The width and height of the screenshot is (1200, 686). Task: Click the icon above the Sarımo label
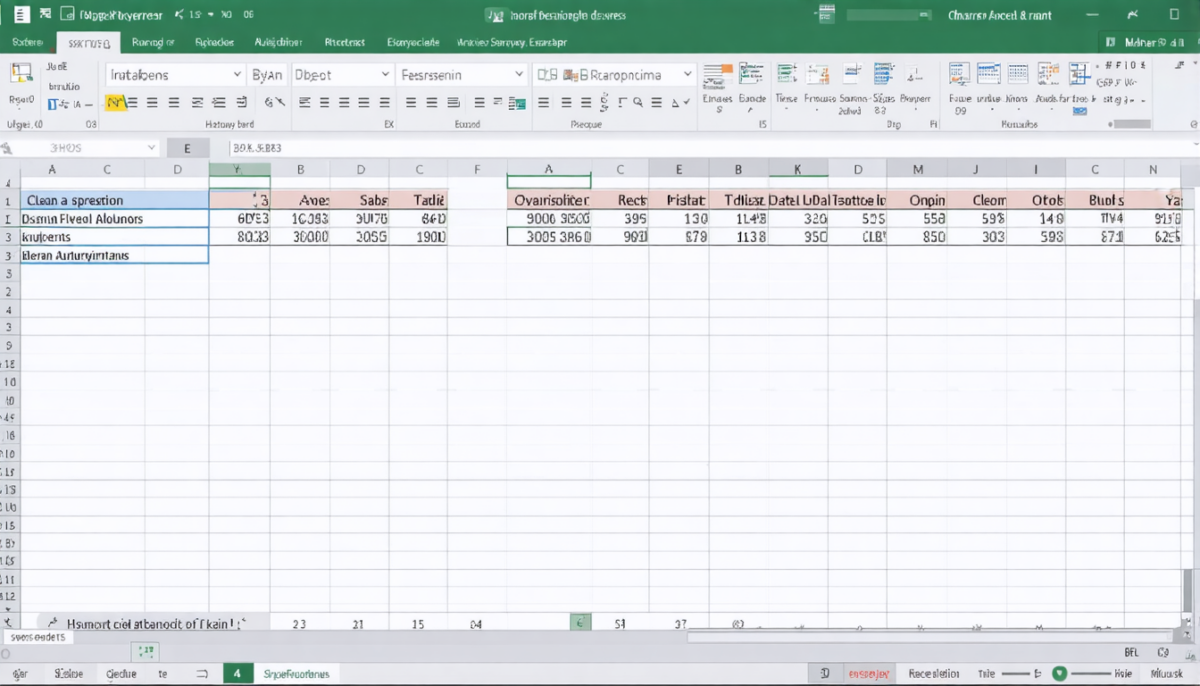(852, 75)
